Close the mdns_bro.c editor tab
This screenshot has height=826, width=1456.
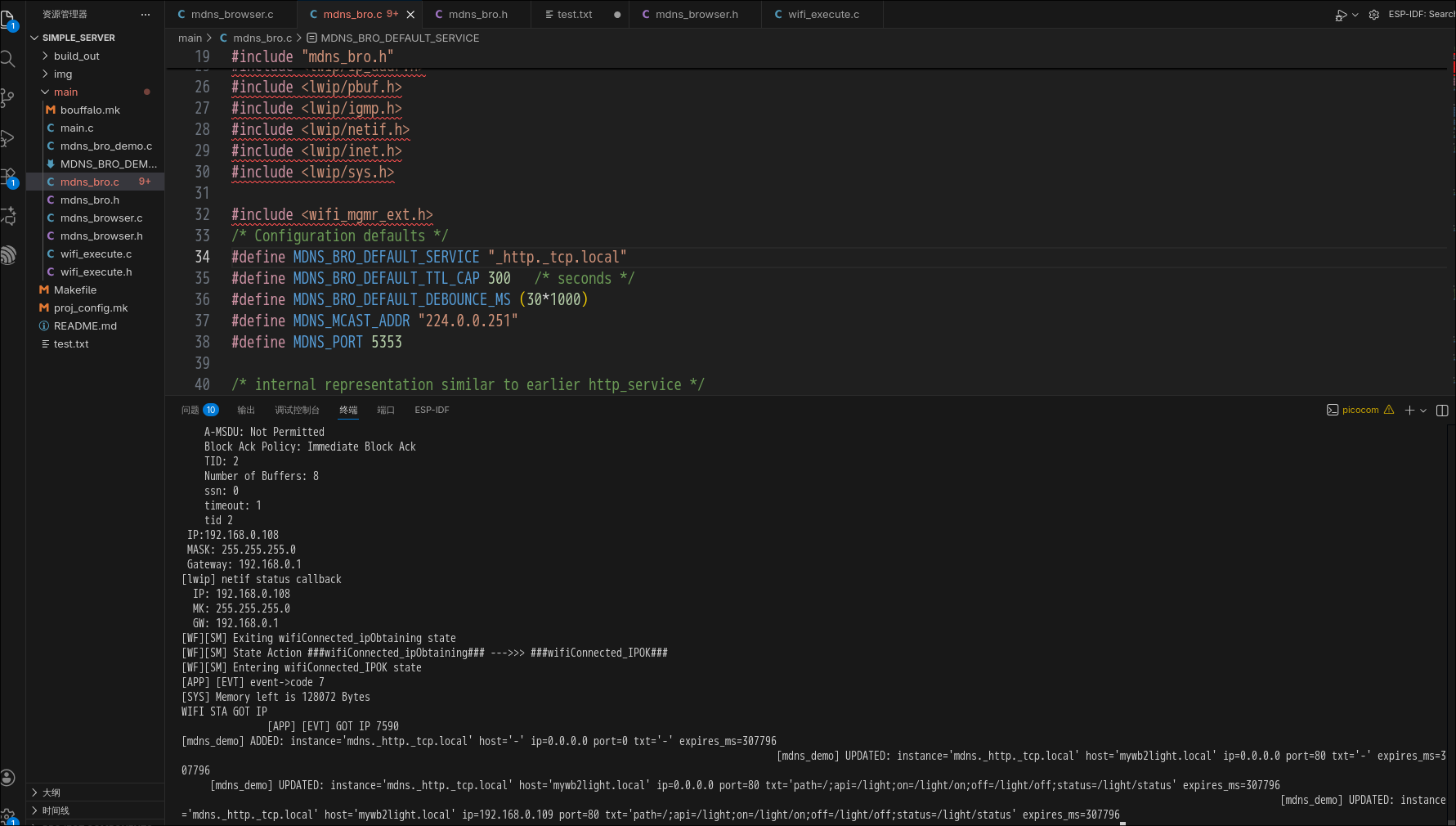[x=410, y=15]
